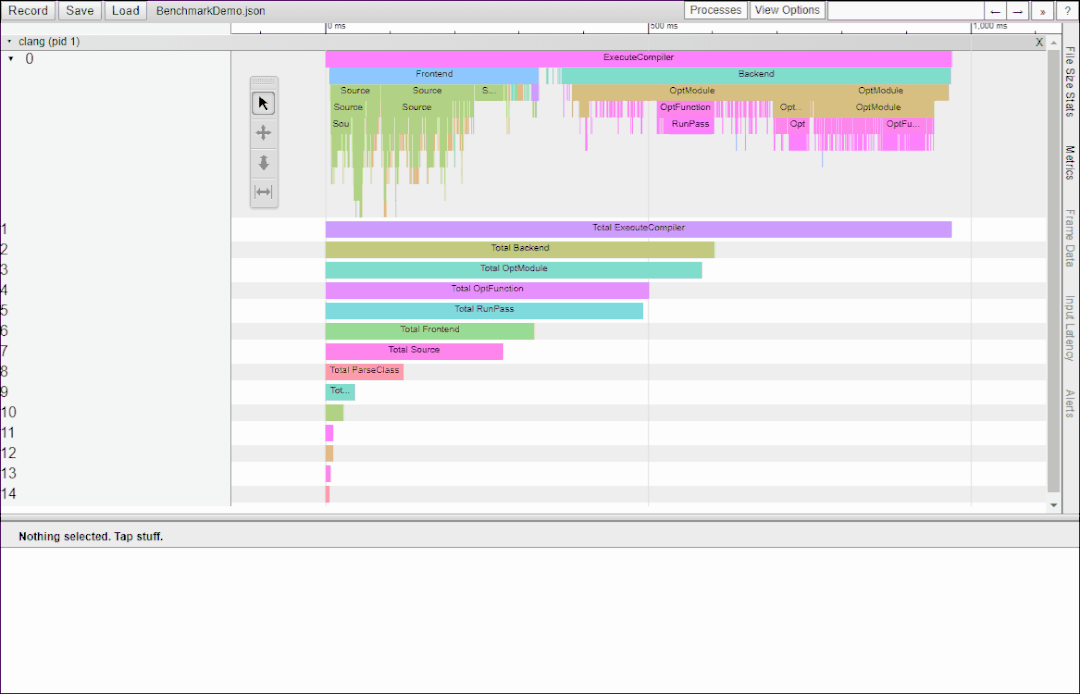
Task: Select the timing measurement tool
Action: [x=264, y=192]
